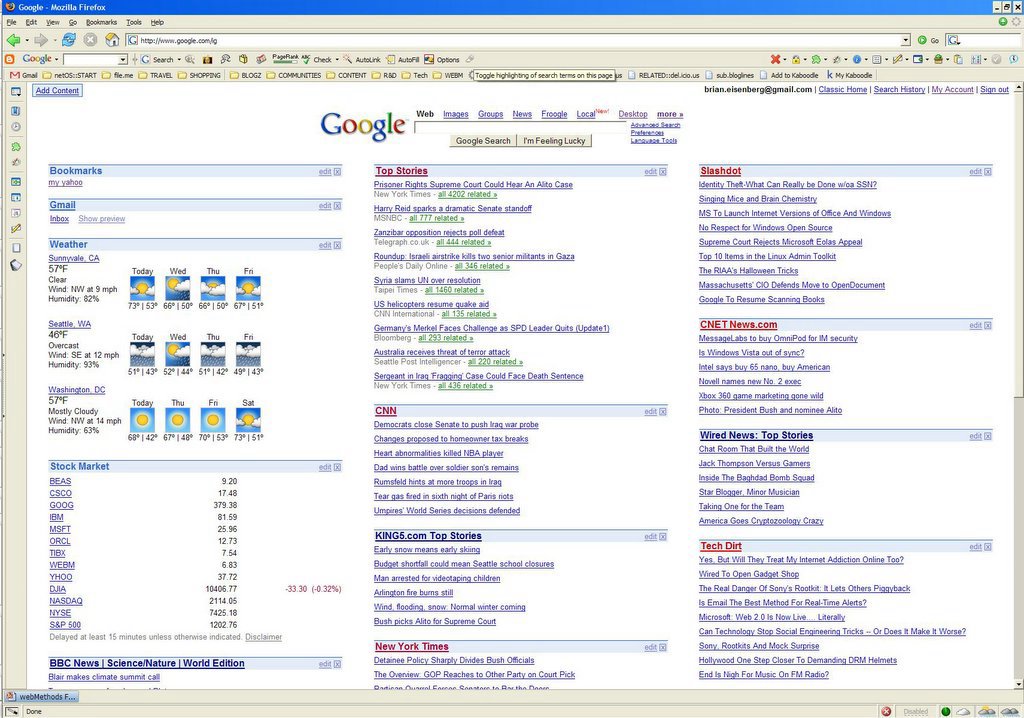Screen dimensions: 1024x718
Task: Toggle Gmail Show preview
Action: [x=102, y=219]
